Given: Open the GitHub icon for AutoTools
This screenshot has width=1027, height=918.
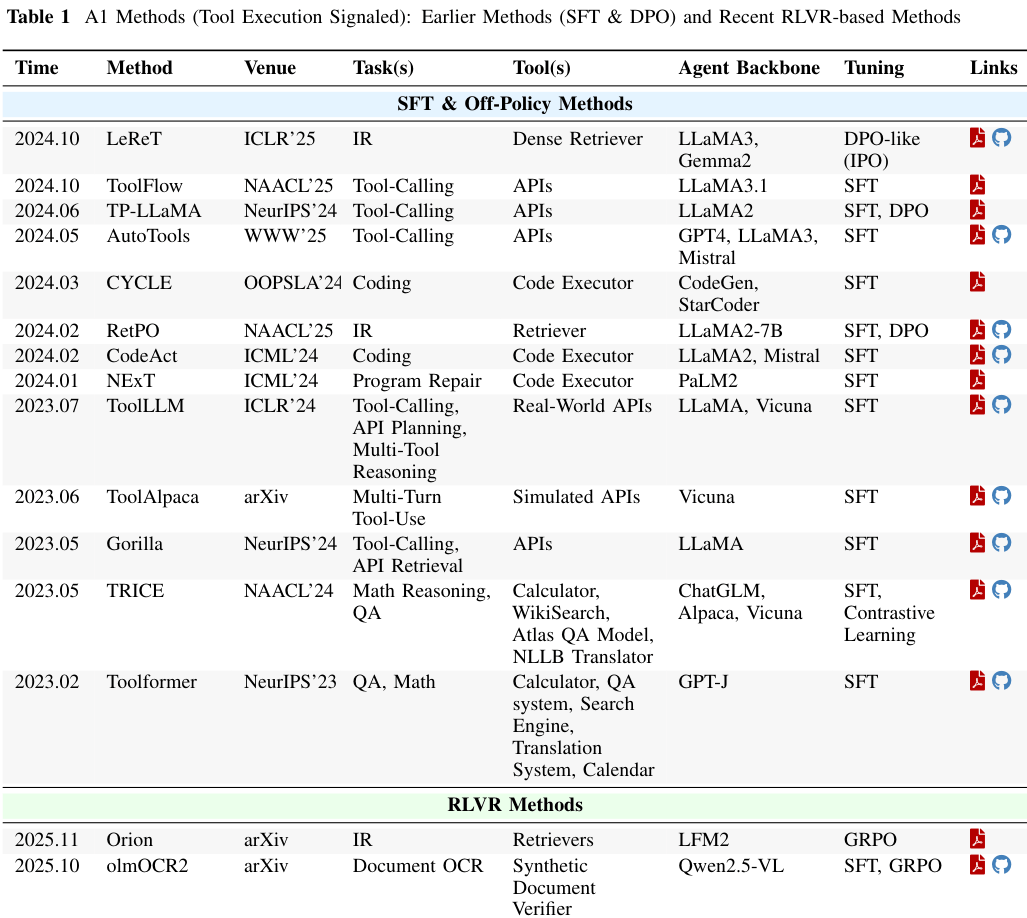Looking at the screenshot, I should [x=1001, y=235].
